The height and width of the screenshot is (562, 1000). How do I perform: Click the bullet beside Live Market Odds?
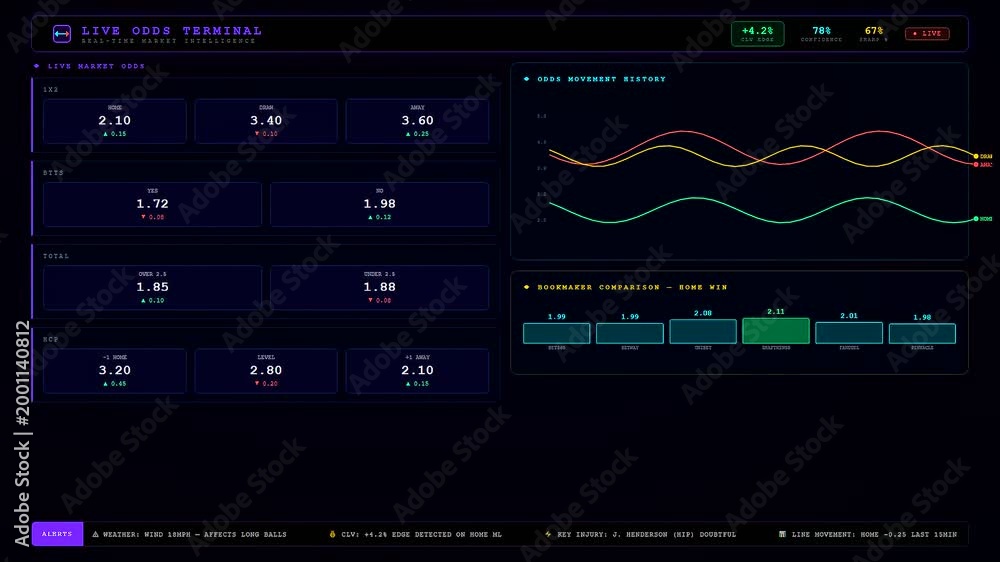click(x=36, y=66)
